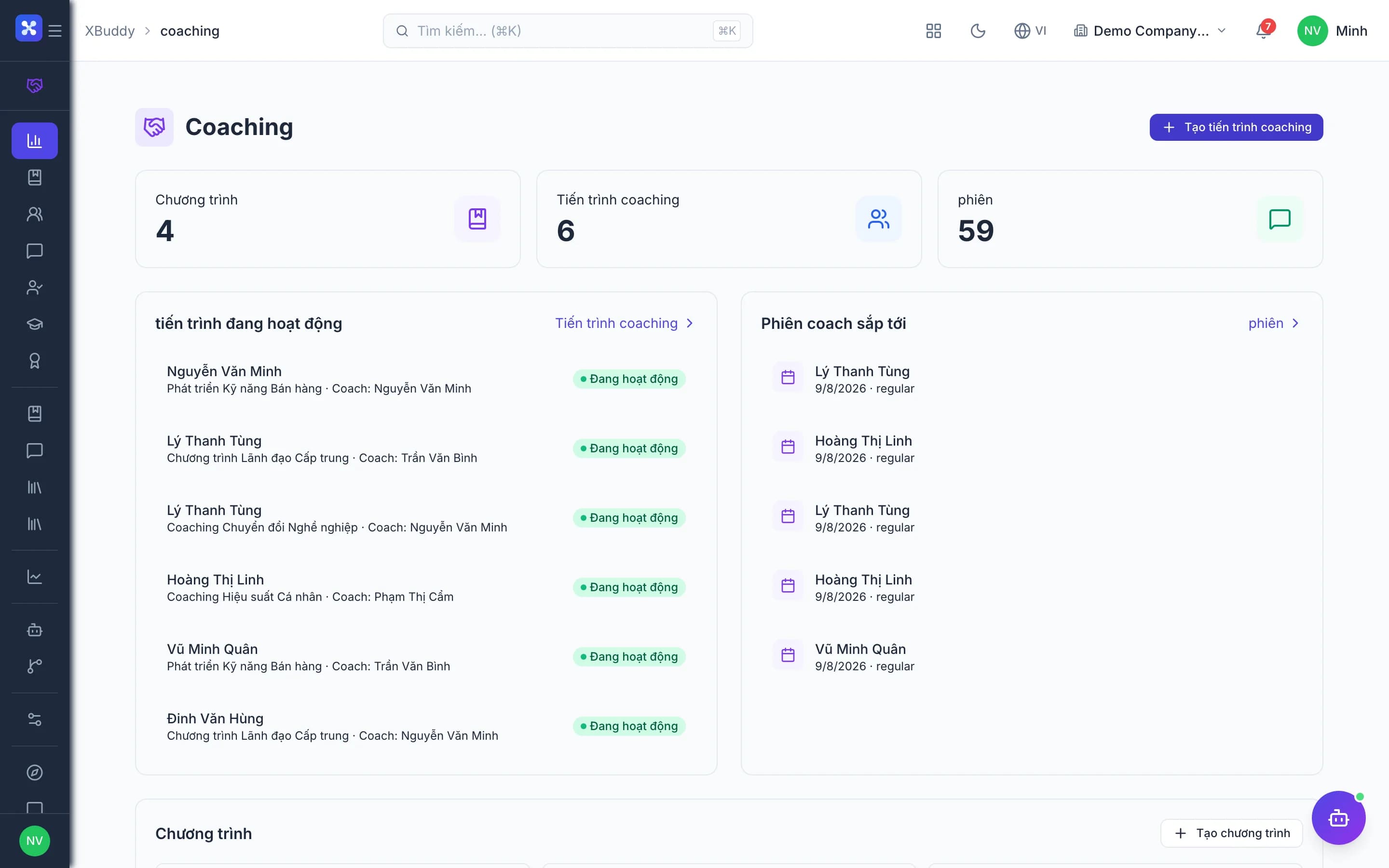The height and width of the screenshot is (868, 1389).
Task: Click the 'tiến trình đang hoạt động' heading
Action: coord(248,323)
